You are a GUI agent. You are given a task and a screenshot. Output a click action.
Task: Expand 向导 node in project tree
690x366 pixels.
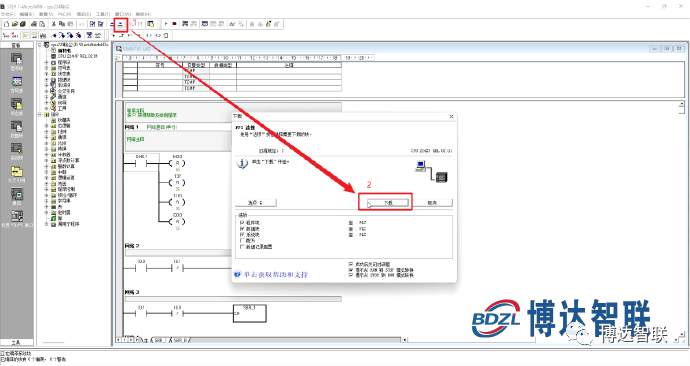47,102
